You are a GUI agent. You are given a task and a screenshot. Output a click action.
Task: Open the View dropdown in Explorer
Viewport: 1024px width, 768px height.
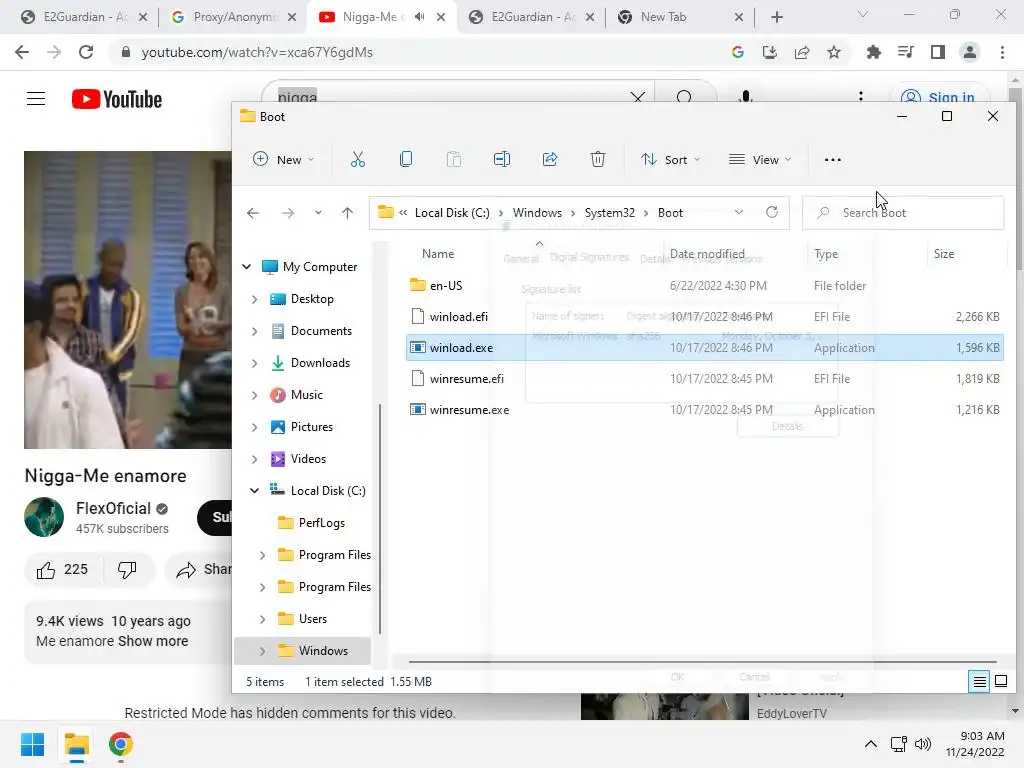760,159
